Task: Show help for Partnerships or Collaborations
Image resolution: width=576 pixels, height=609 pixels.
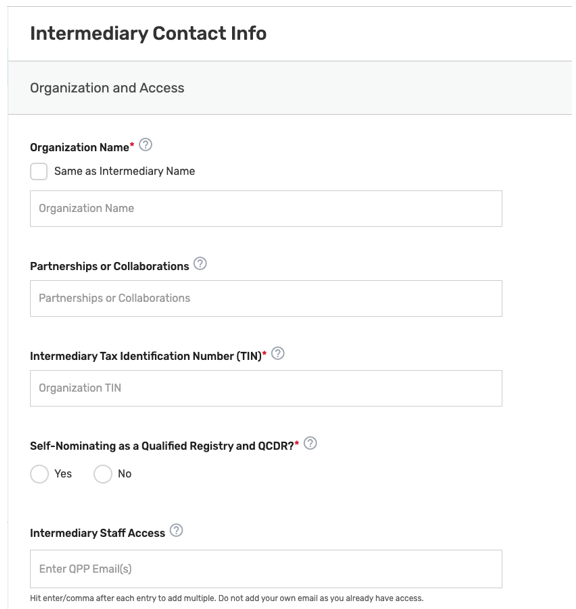Action: click(x=200, y=264)
